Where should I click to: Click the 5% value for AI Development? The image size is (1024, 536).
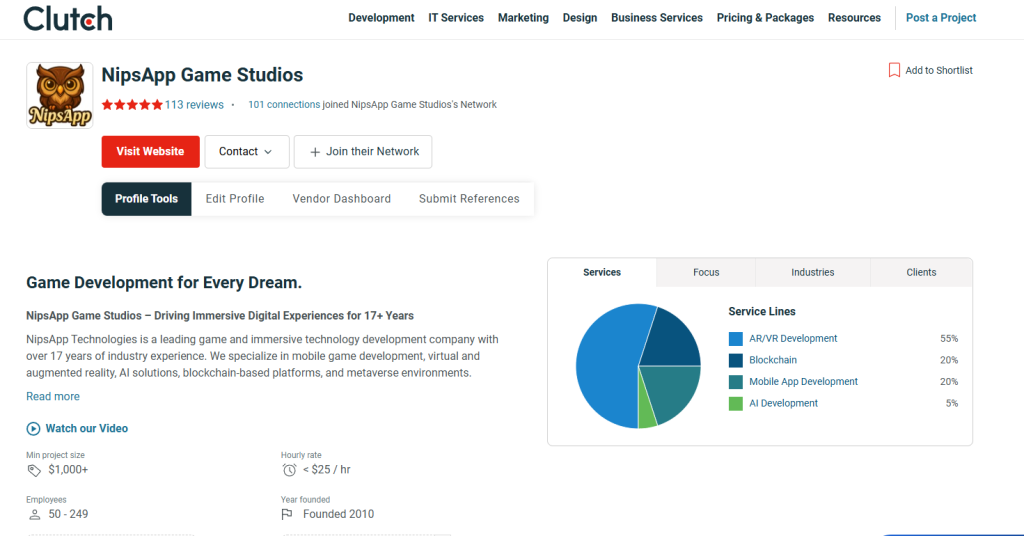click(x=952, y=403)
